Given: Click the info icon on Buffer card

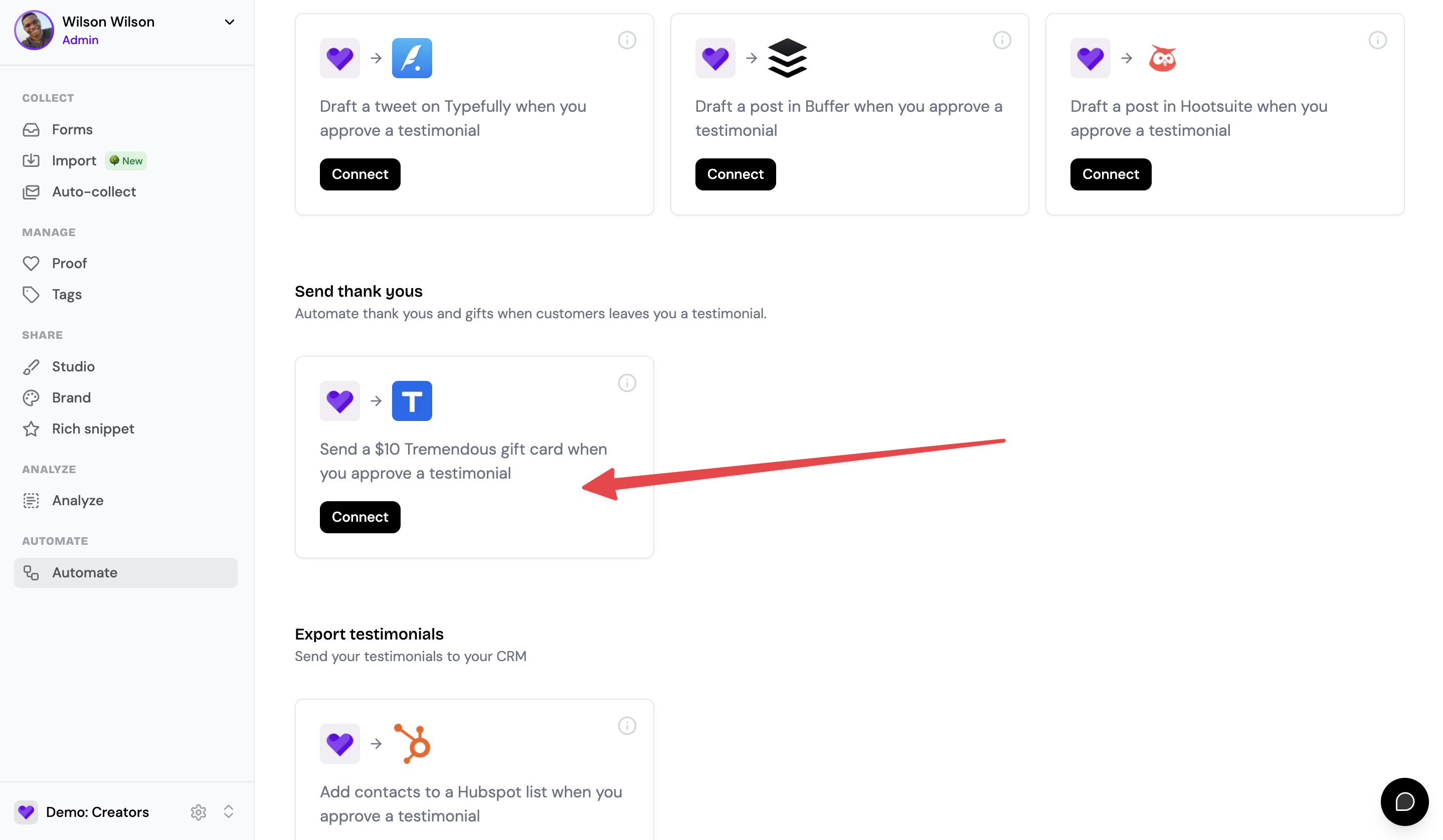Looking at the screenshot, I should pyautogui.click(x=1001, y=40).
